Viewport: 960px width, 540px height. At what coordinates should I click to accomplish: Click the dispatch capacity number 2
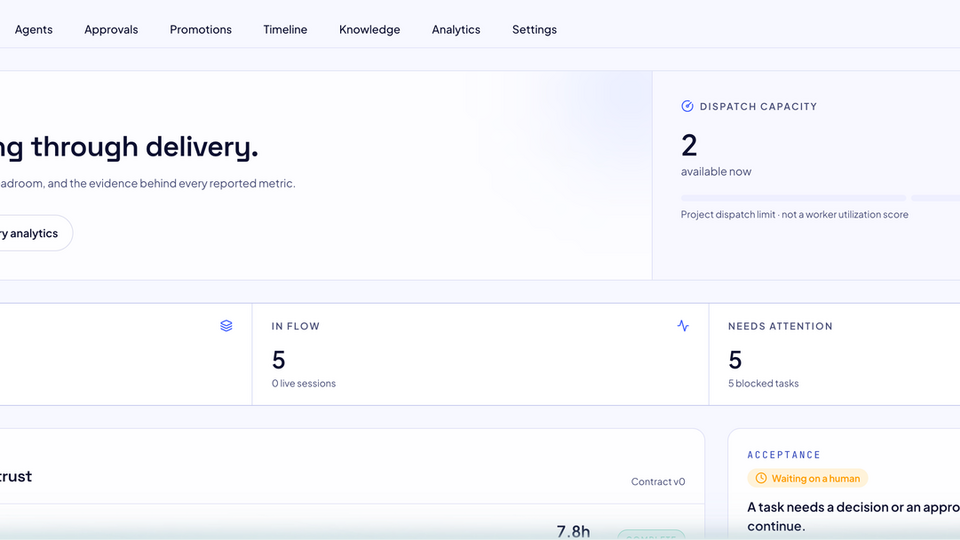click(689, 146)
